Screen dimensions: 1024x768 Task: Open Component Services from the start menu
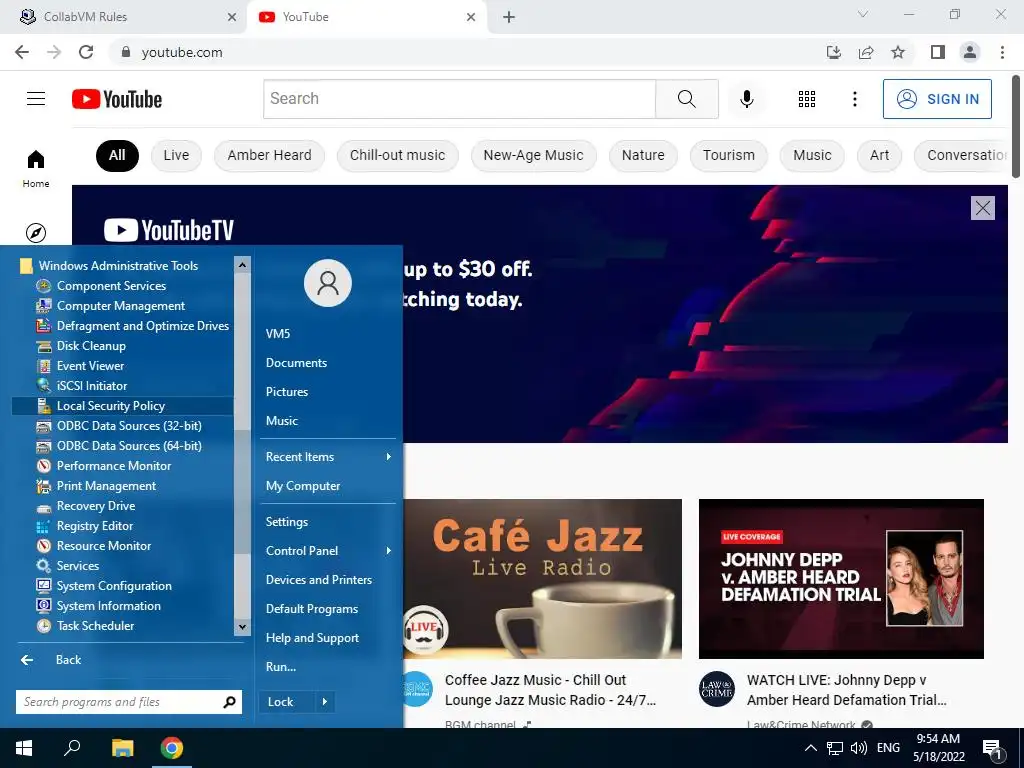pyautogui.click(x=111, y=285)
